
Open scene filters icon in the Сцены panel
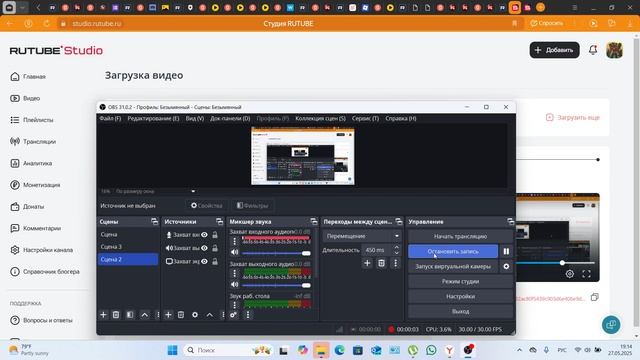[x=130, y=315]
